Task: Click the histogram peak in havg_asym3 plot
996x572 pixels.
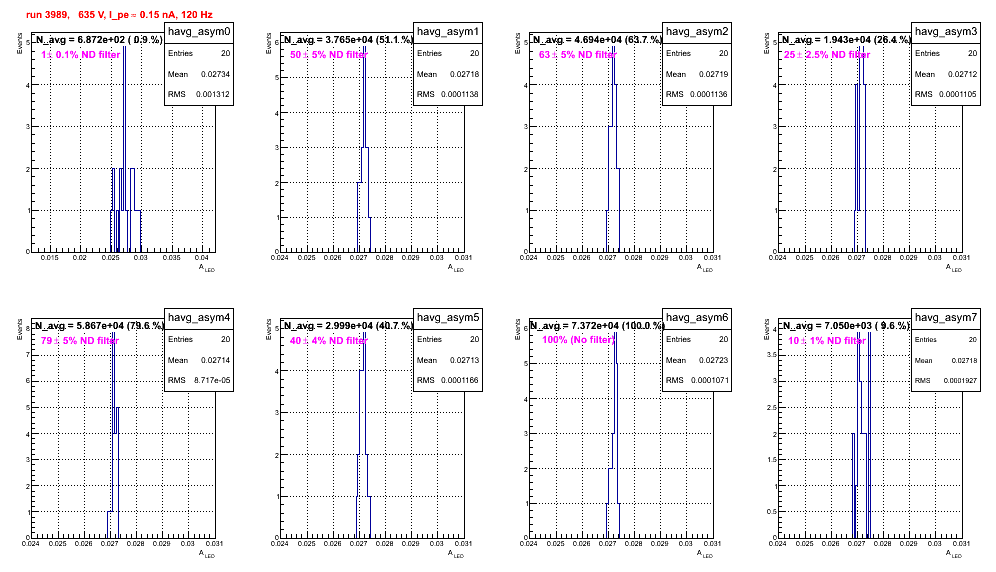Action: click(861, 48)
